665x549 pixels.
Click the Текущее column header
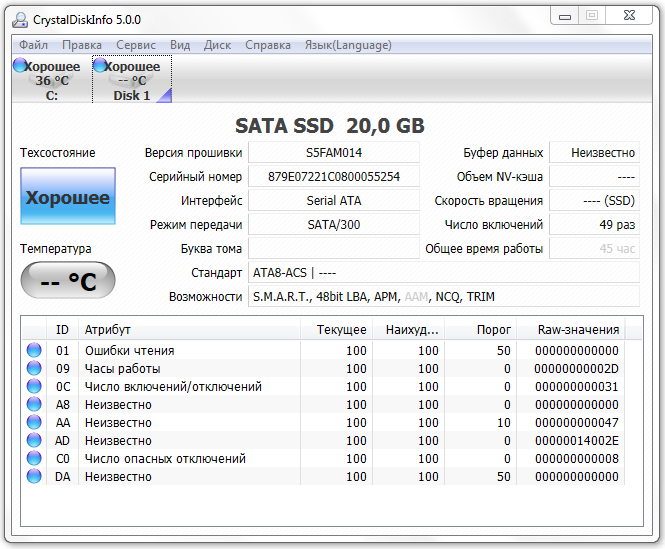[337, 330]
